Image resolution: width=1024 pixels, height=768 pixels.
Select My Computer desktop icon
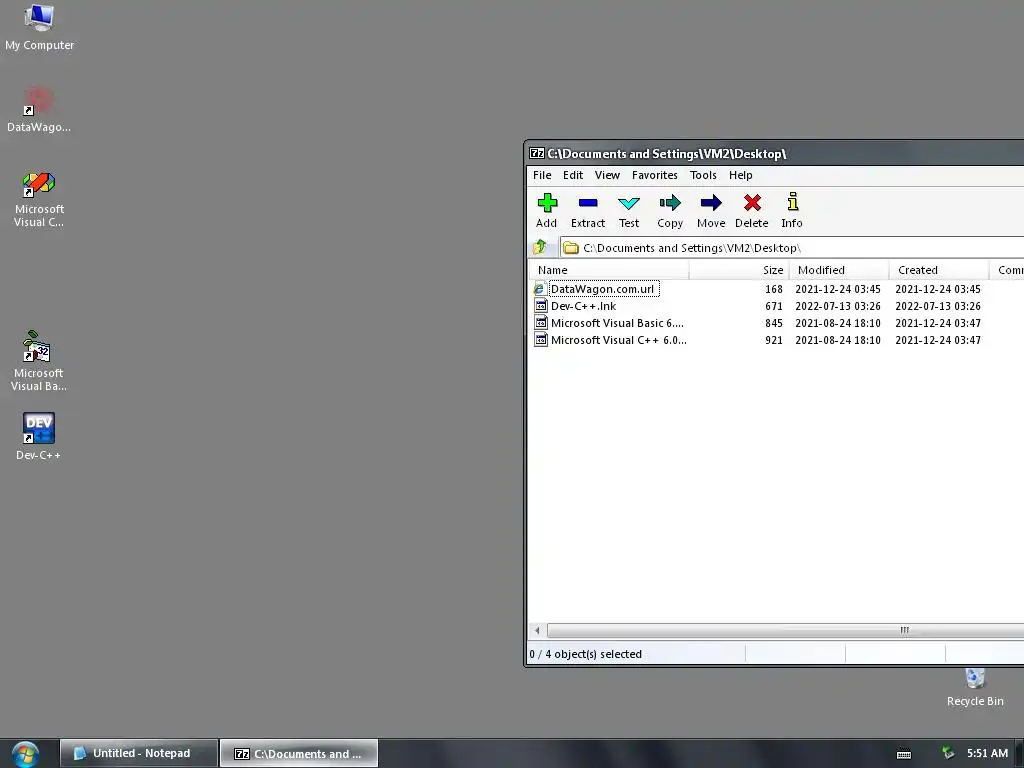[x=39, y=27]
